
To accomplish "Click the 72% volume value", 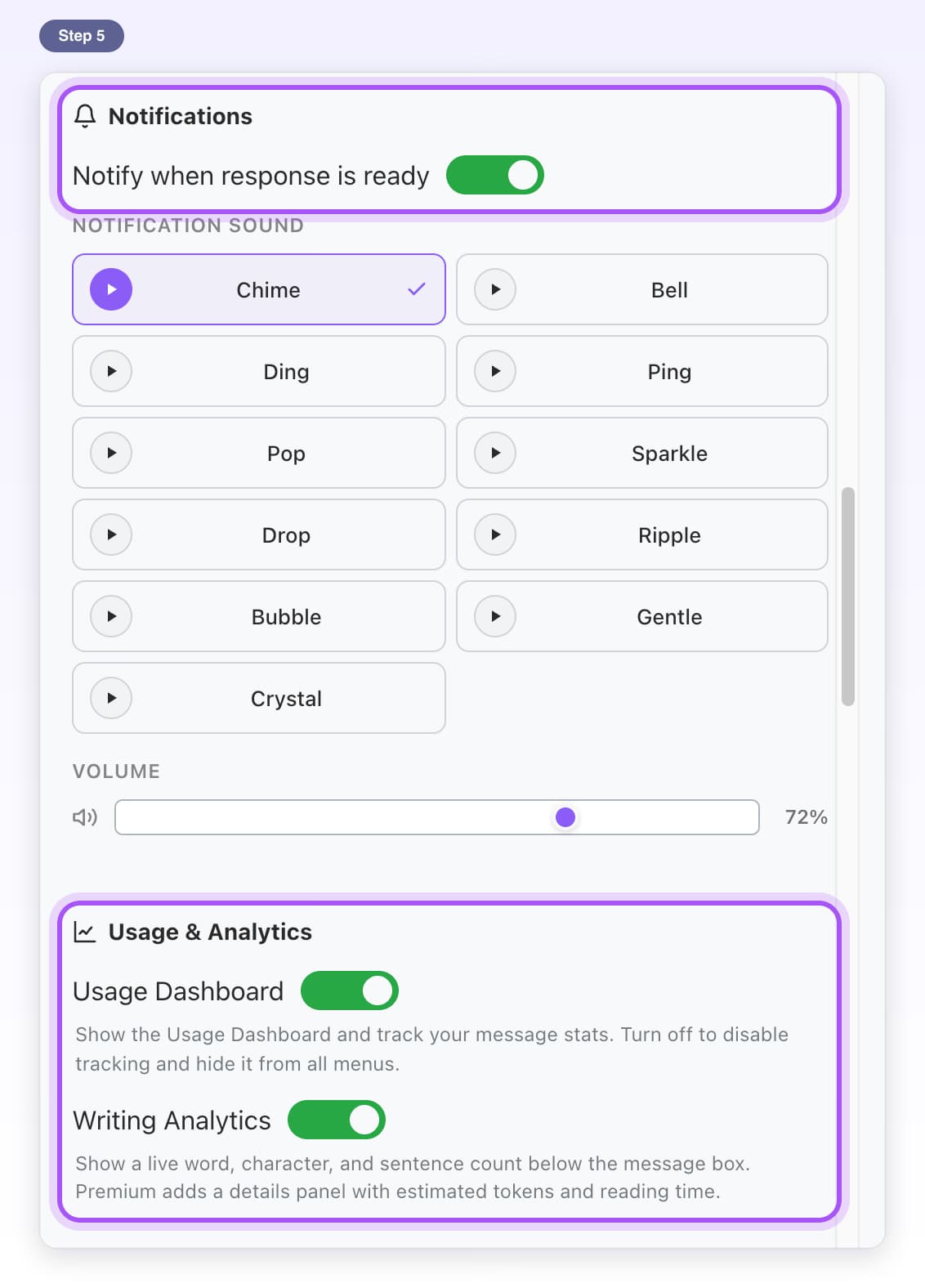I will click(806, 817).
